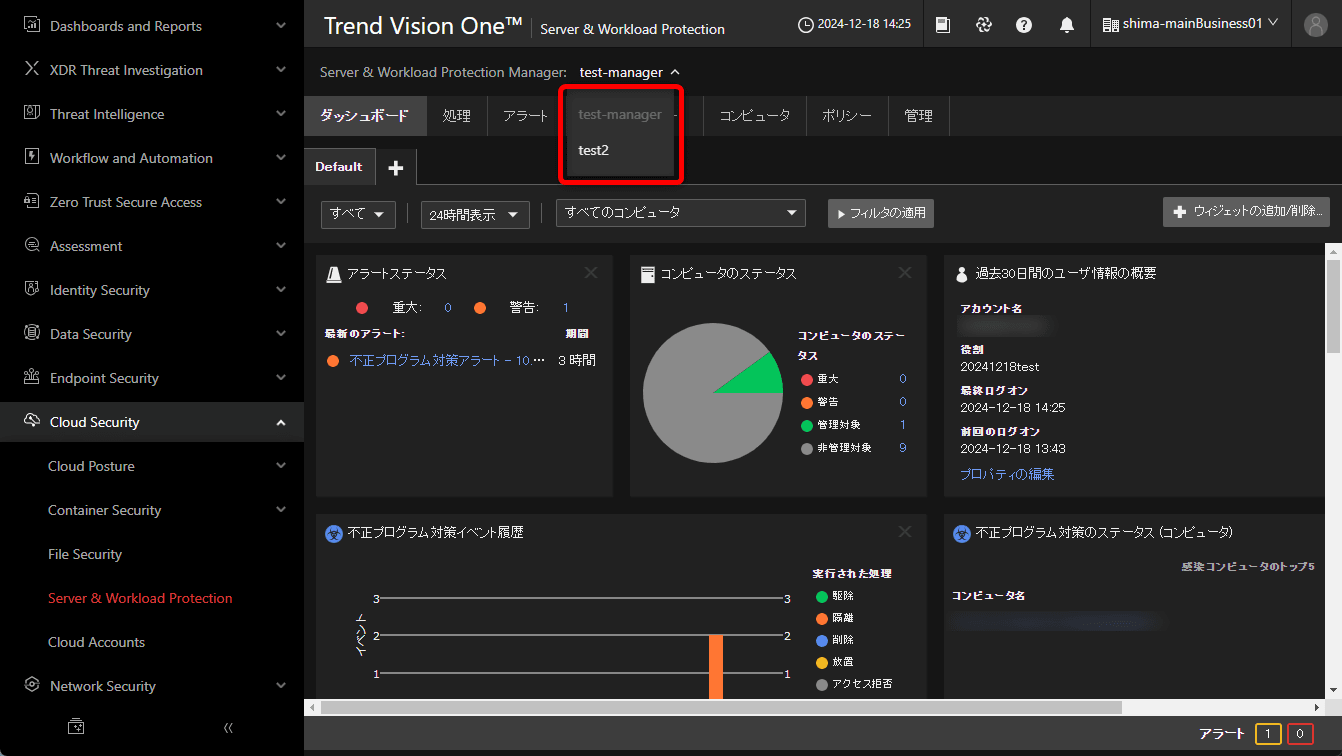Click the horizontal scrollbar thumb
The height and width of the screenshot is (756, 1342).
721,707
